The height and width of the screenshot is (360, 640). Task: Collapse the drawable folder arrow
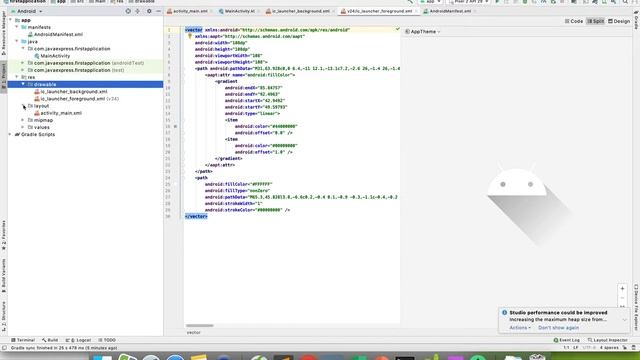coord(23,84)
